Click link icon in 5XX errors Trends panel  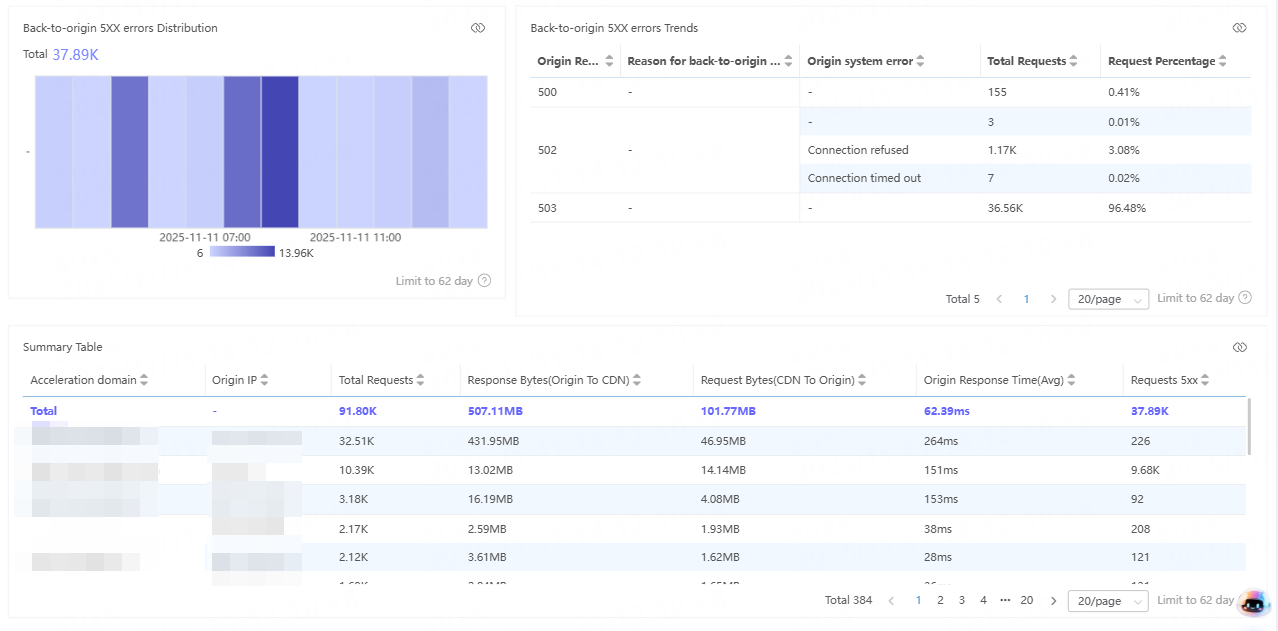[1239, 28]
